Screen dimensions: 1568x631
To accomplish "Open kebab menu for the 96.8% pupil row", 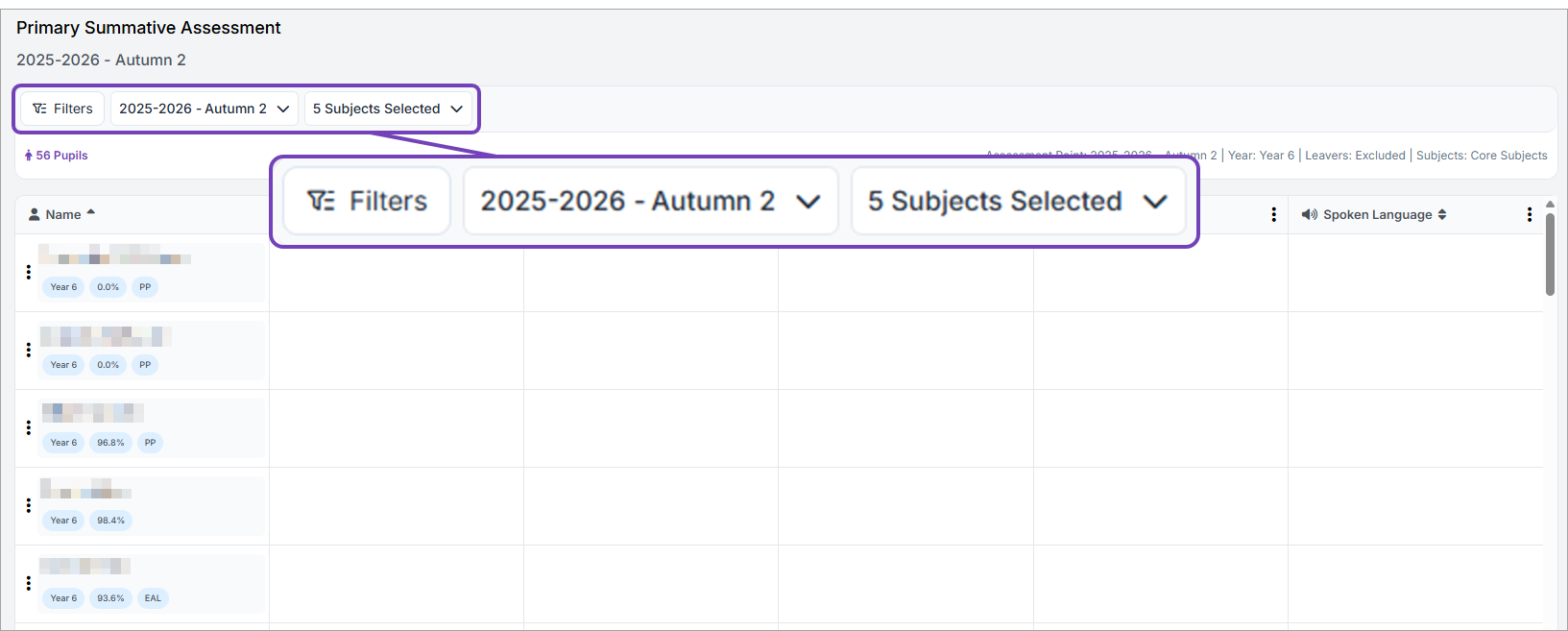I will pos(29,427).
